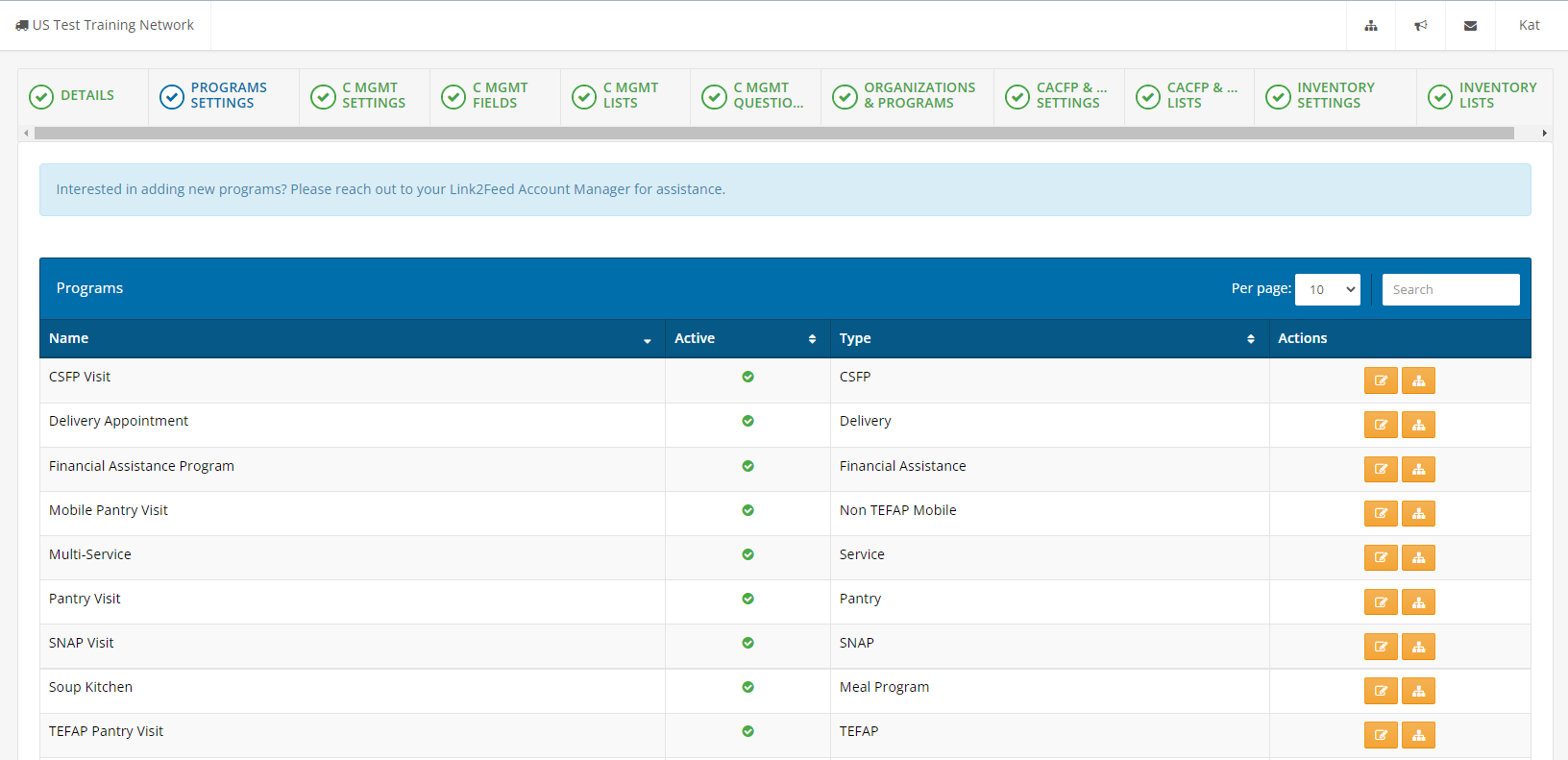The width and height of the screenshot is (1568, 760).
Task: Click the horizontal tab scrollbar
Action: click(x=773, y=134)
